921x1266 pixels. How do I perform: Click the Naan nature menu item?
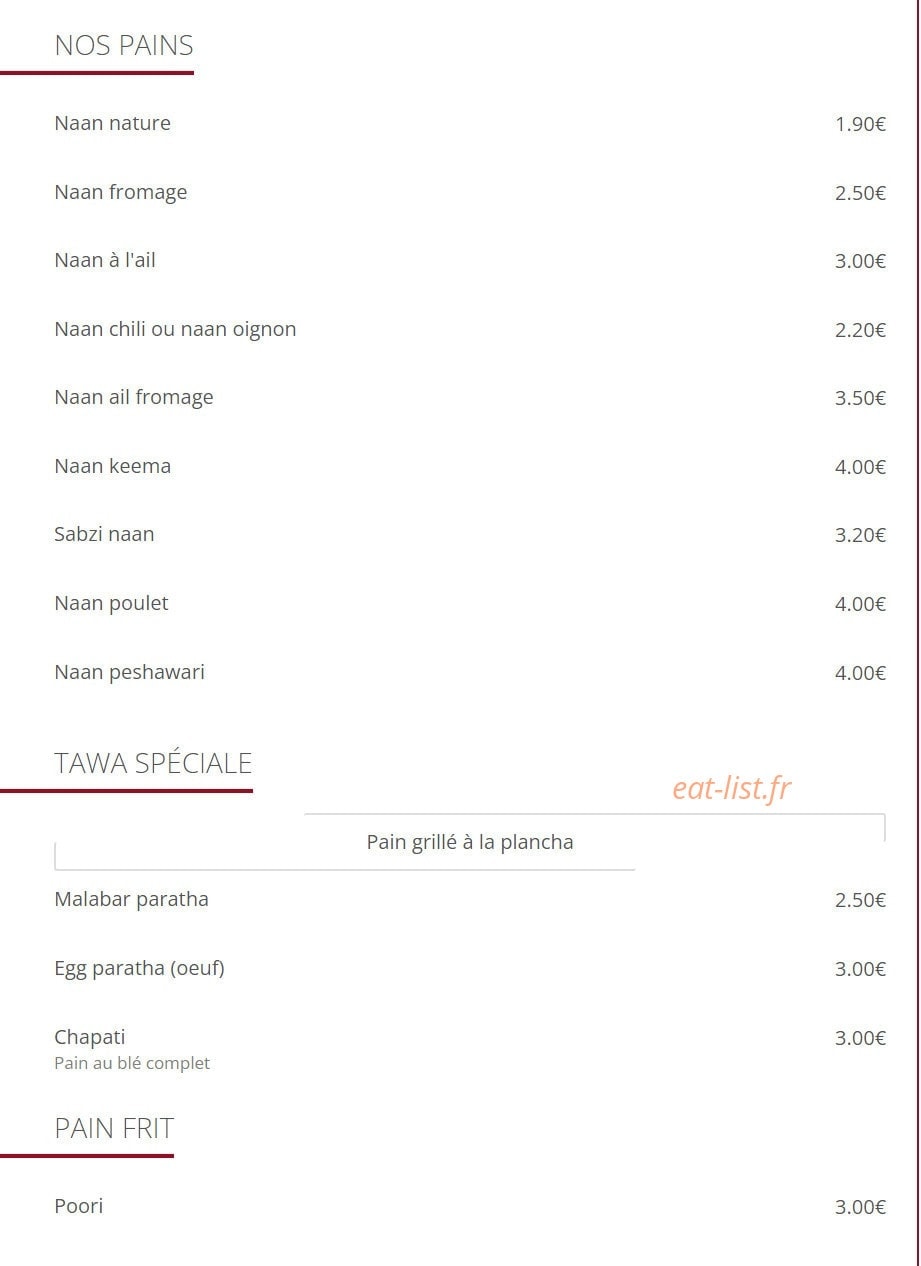(112, 123)
